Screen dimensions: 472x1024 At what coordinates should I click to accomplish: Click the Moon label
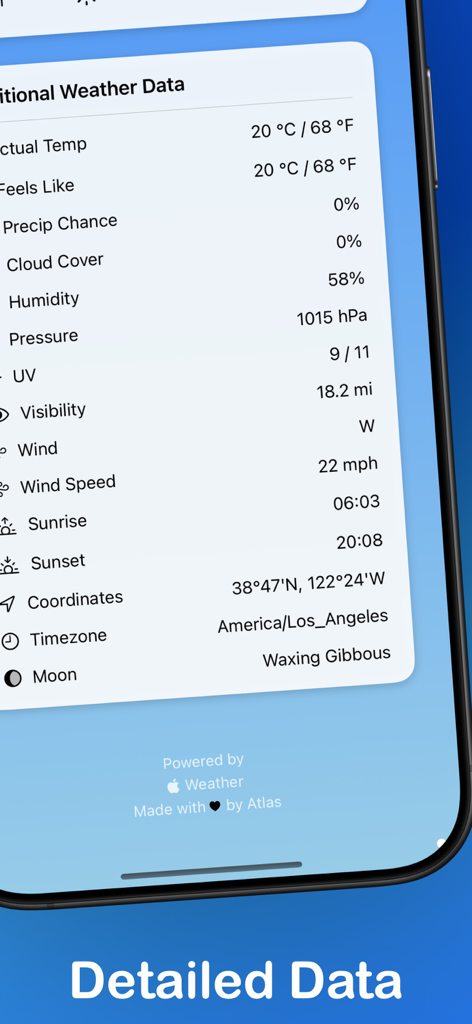(x=55, y=676)
